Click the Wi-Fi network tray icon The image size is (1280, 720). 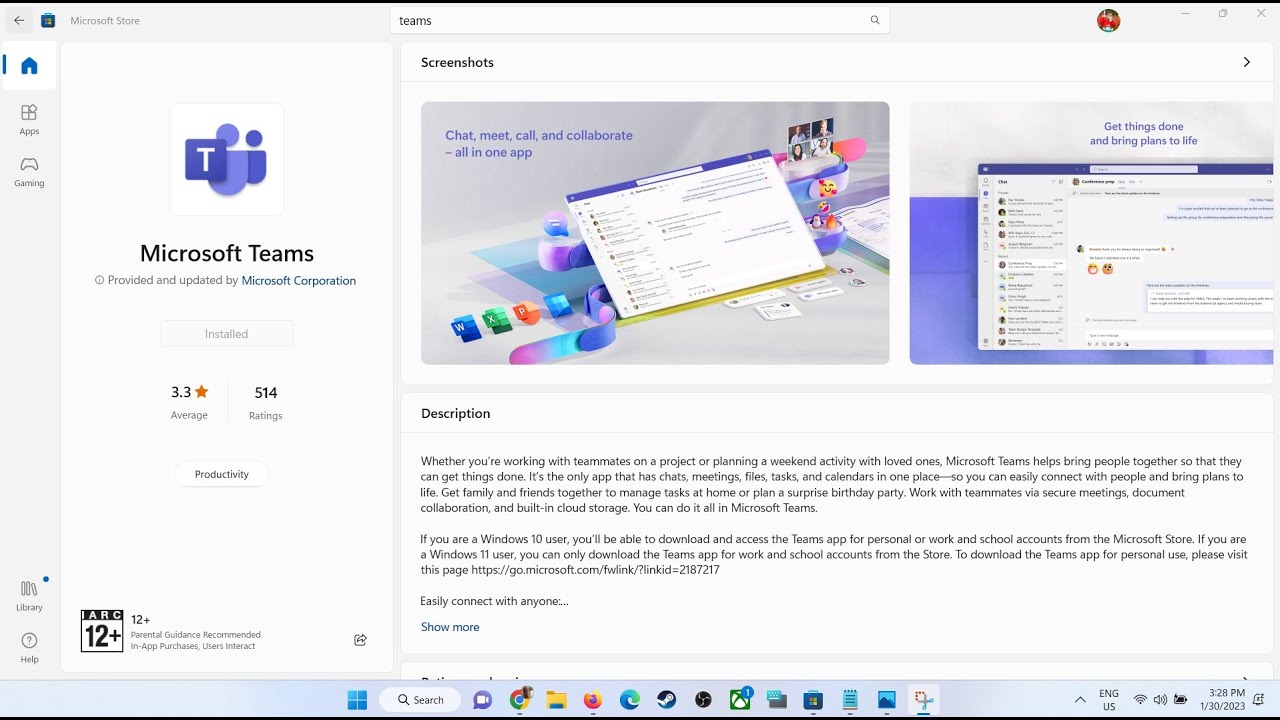[1140, 700]
